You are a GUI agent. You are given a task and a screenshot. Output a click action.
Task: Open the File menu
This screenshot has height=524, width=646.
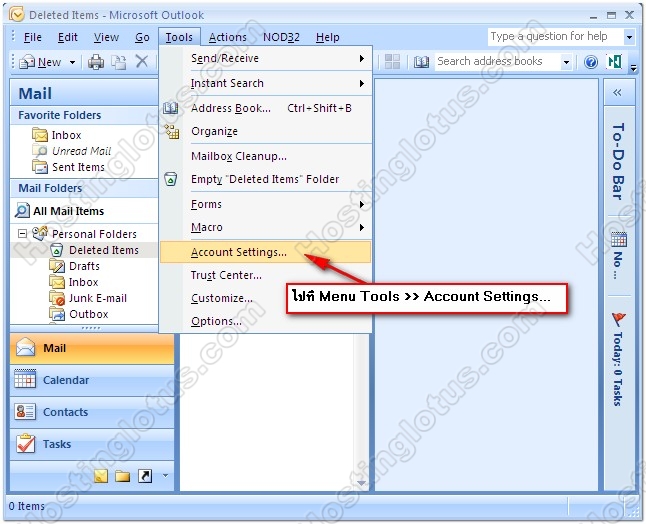pos(33,37)
